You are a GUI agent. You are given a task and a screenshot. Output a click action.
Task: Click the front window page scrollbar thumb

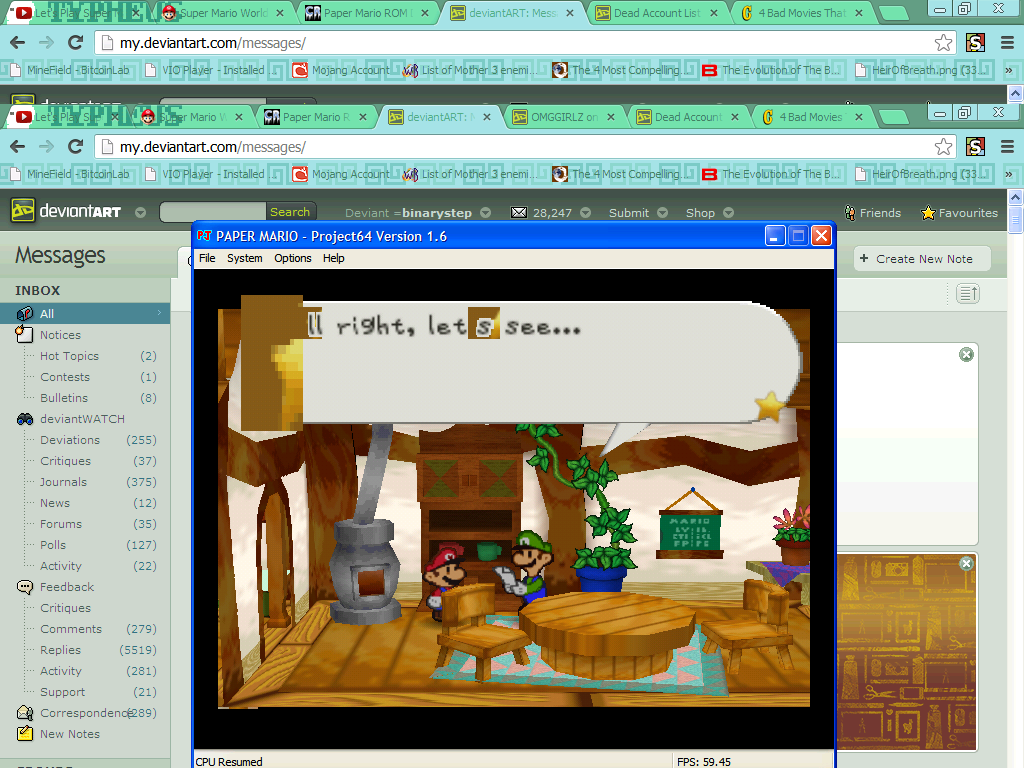tap(1016, 219)
